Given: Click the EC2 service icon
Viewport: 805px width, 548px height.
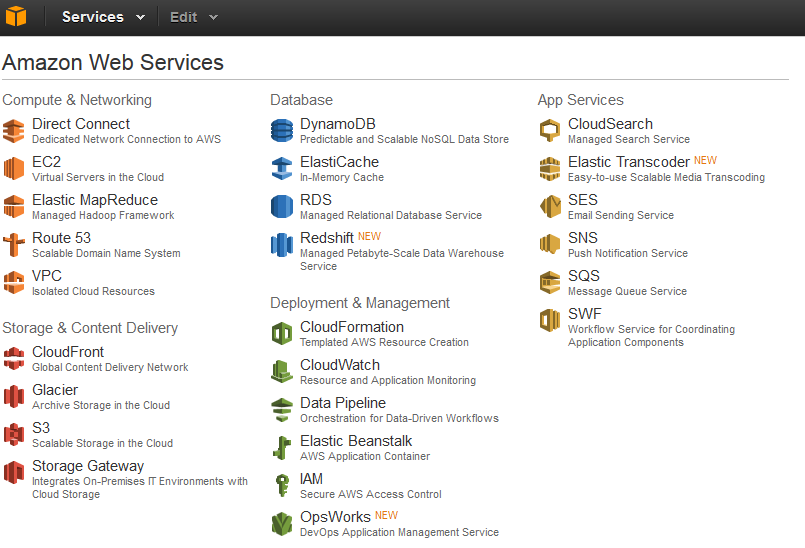Looking at the screenshot, I should point(14,168).
